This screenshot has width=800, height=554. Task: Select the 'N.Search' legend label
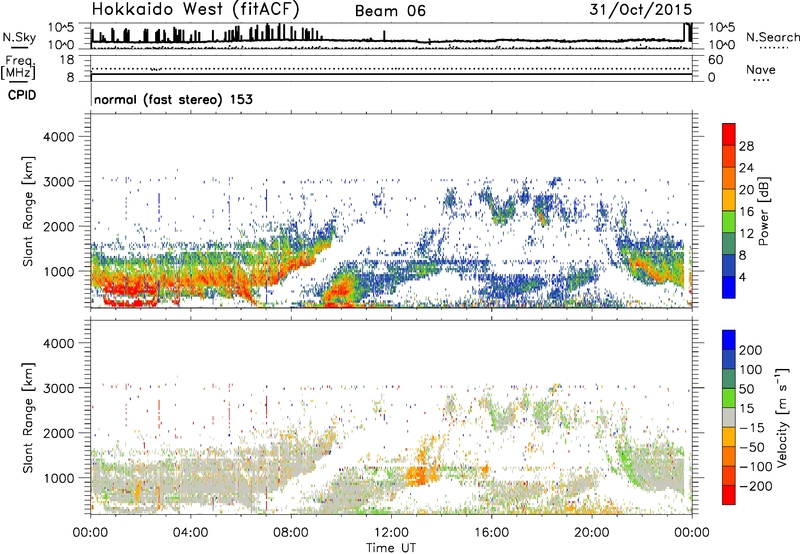(x=772, y=37)
